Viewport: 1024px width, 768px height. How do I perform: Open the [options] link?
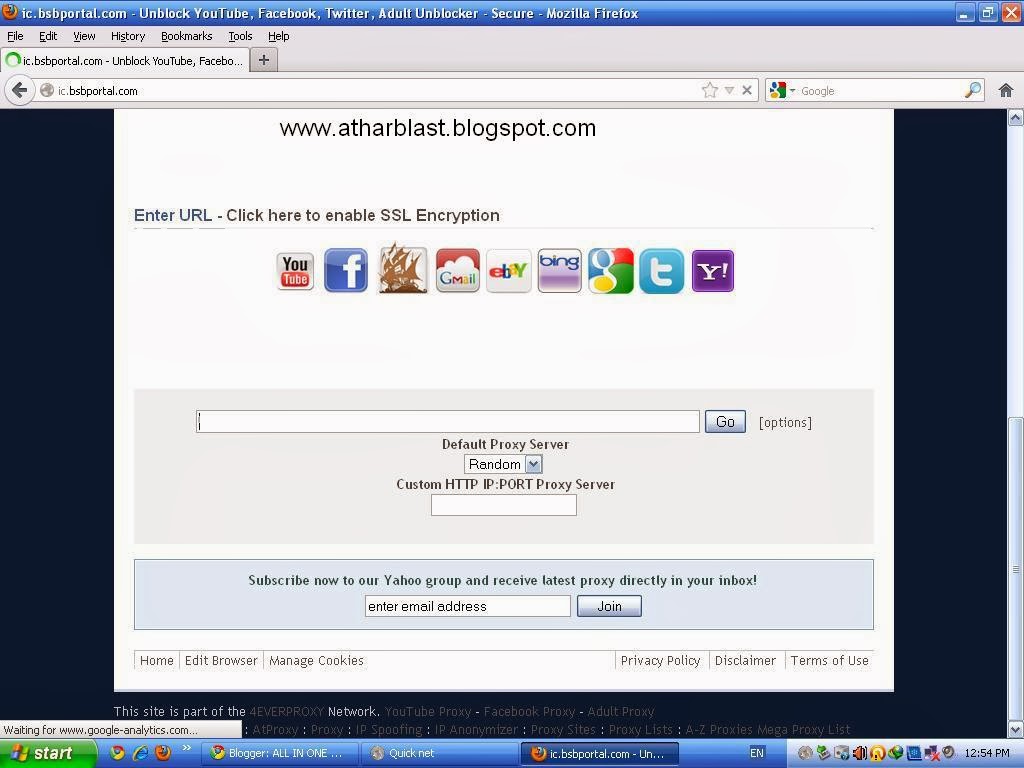point(785,423)
